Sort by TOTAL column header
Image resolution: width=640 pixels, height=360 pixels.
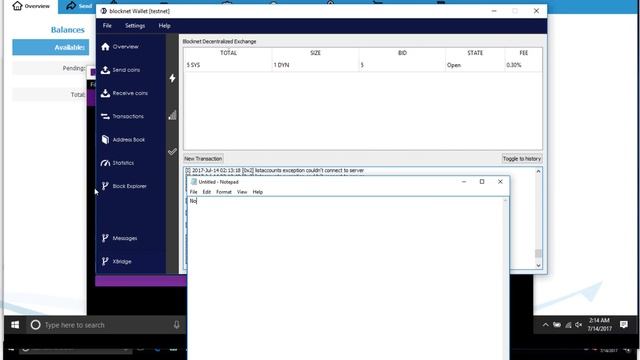[x=228, y=53]
